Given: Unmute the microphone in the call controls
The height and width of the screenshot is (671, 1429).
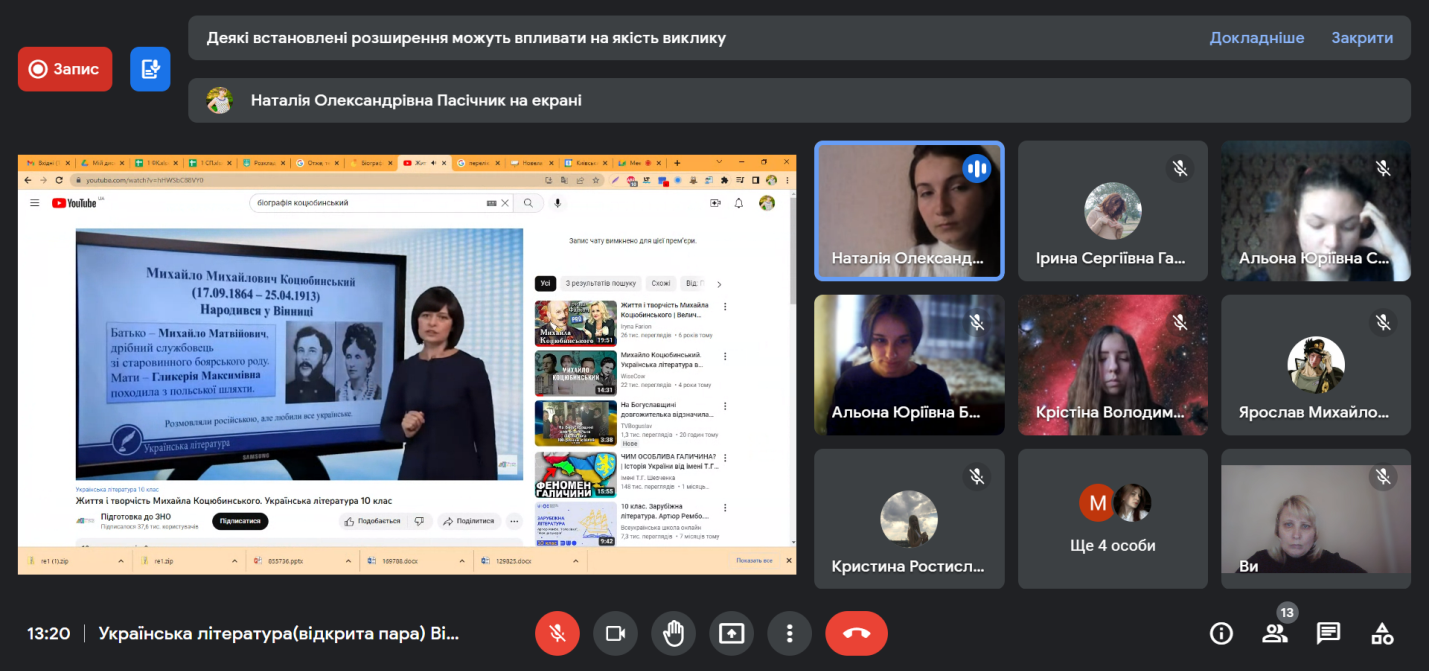Looking at the screenshot, I should click(x=557, y=633).
